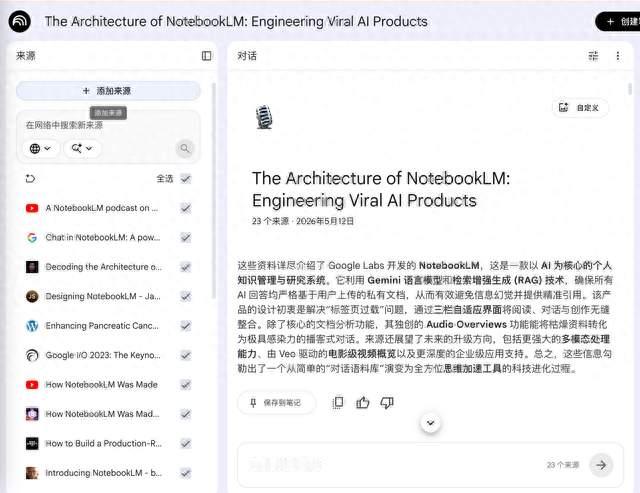
Task: Click 'Introducing NotebookLM - b...' source title
Action: point(104,473)
